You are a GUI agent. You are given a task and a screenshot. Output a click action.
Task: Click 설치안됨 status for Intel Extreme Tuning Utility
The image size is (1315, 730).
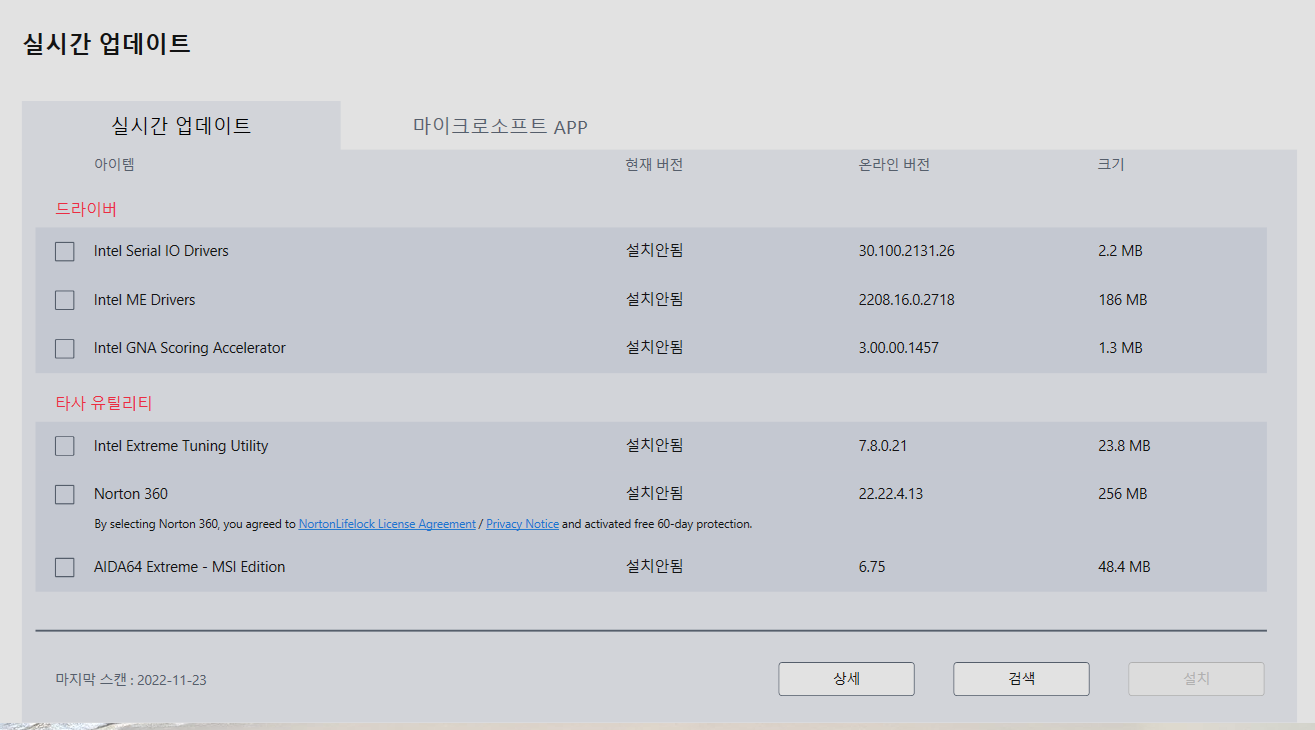[655, 445]
